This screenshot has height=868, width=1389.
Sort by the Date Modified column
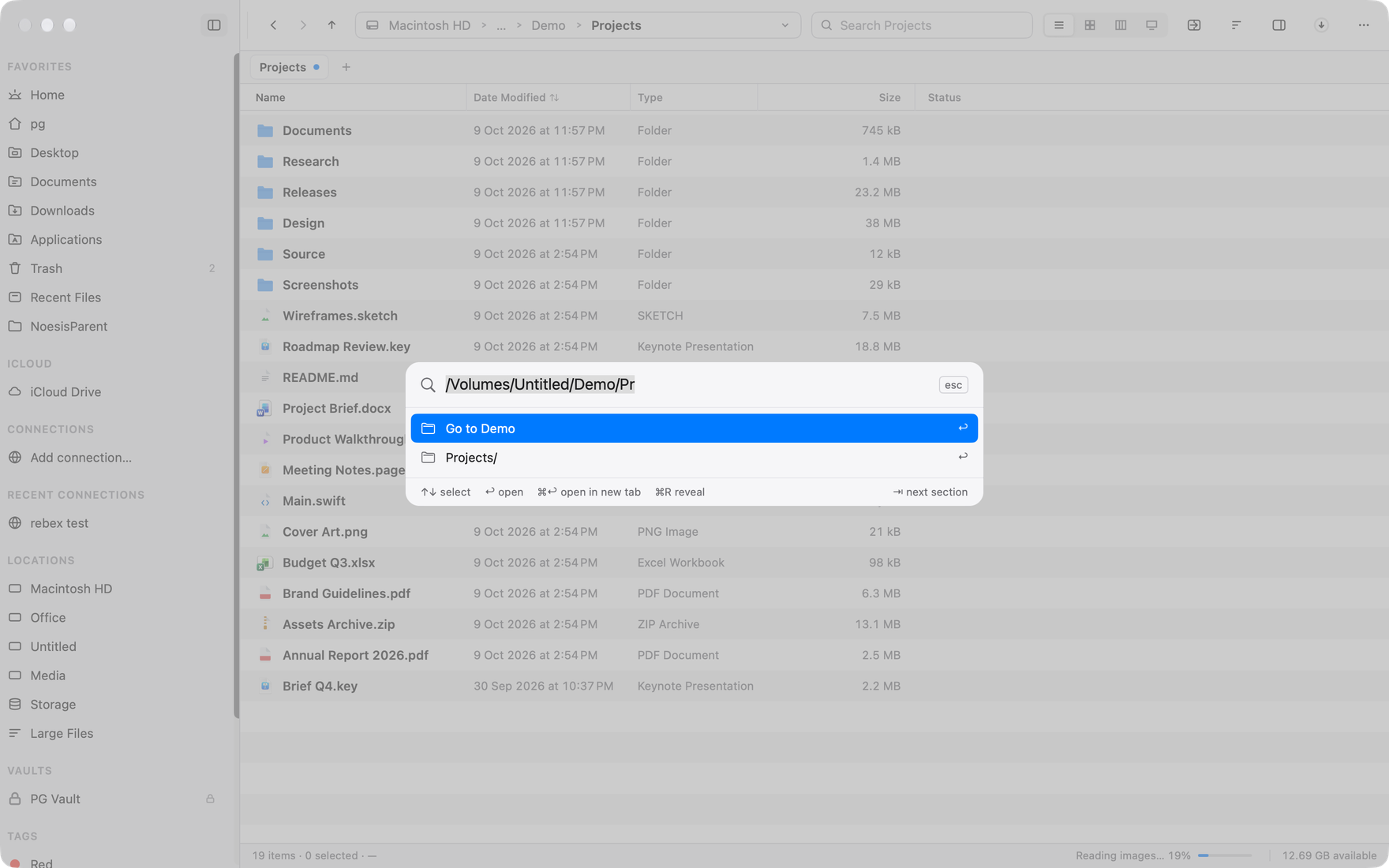pyautogui.click(x=515, y=97)
